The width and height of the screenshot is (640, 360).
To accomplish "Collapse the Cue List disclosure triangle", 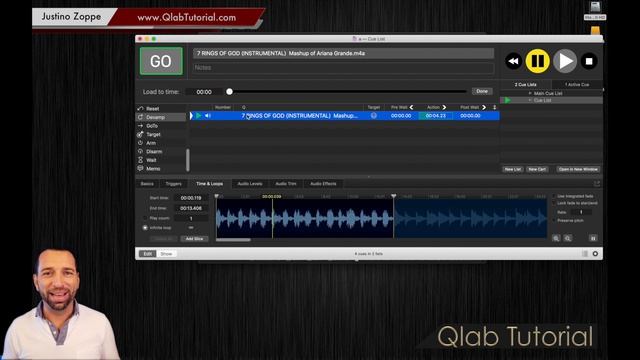I will click(530, 100).
